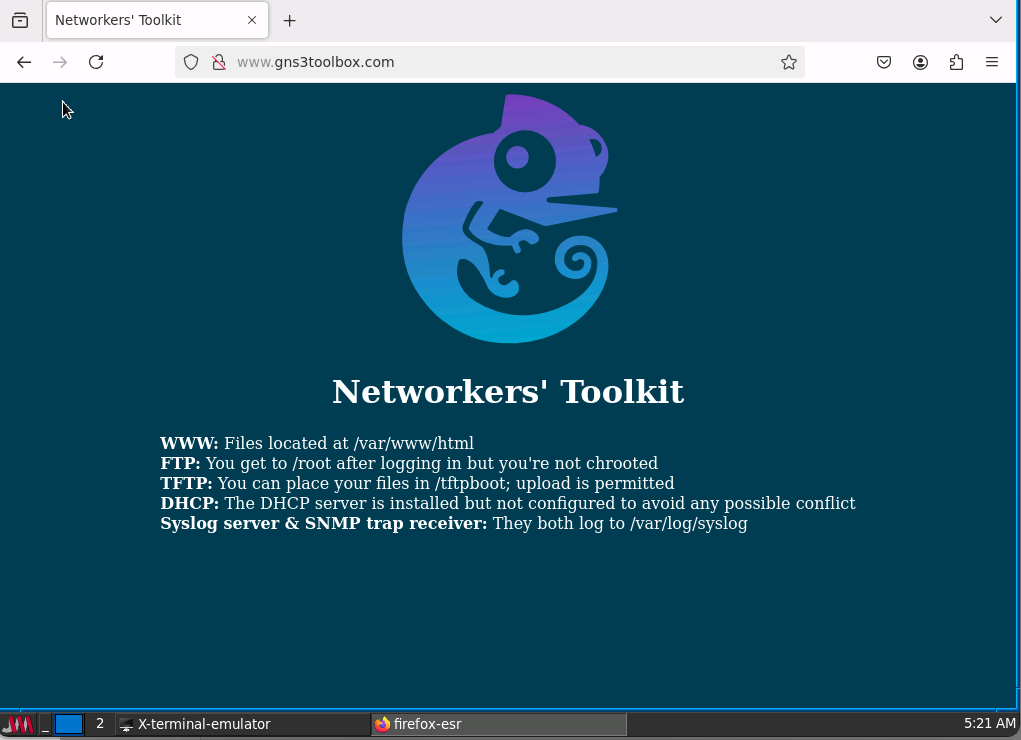1021x740 pixels.
Task: Switch to workspace 2 in the pager
Action: click(x=100, y=724)
